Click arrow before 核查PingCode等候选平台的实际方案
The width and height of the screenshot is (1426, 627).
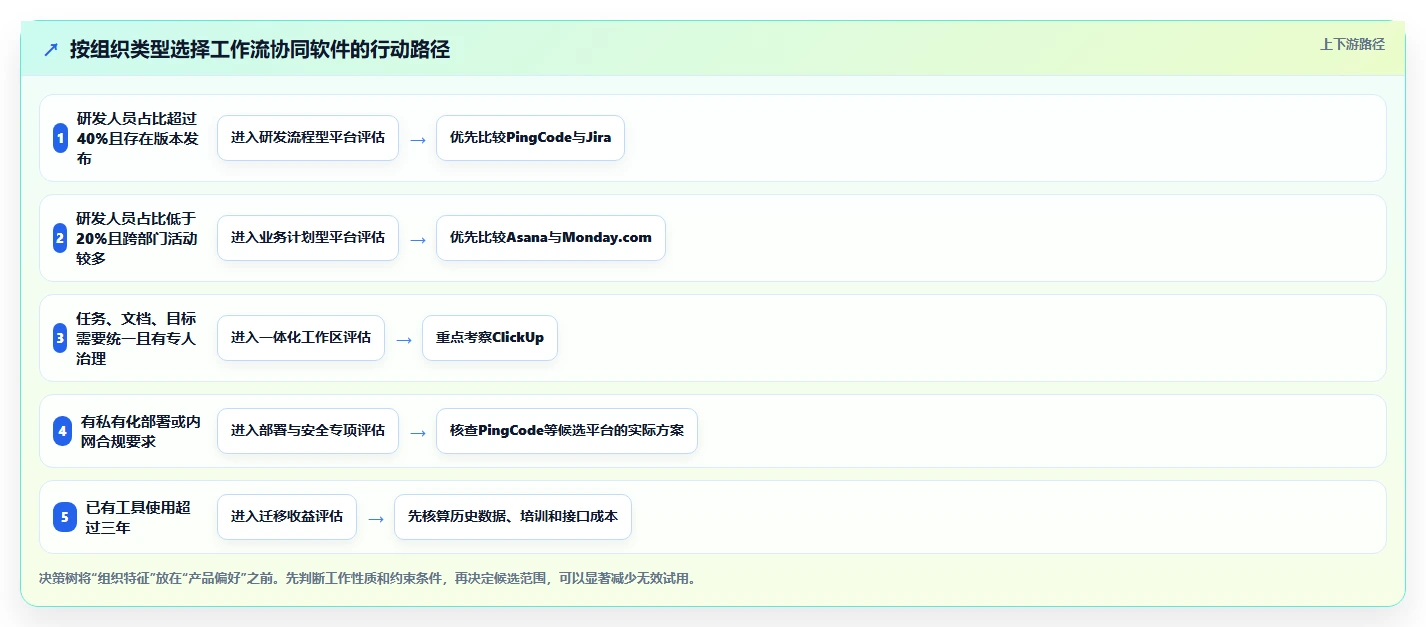[x=418, y=433]
